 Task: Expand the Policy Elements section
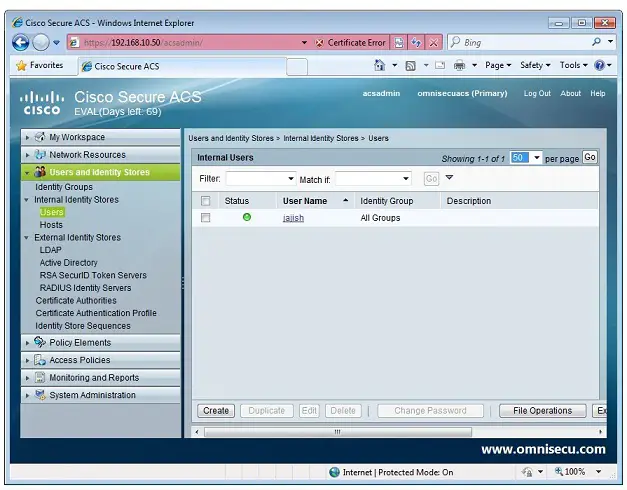point(28,343)
